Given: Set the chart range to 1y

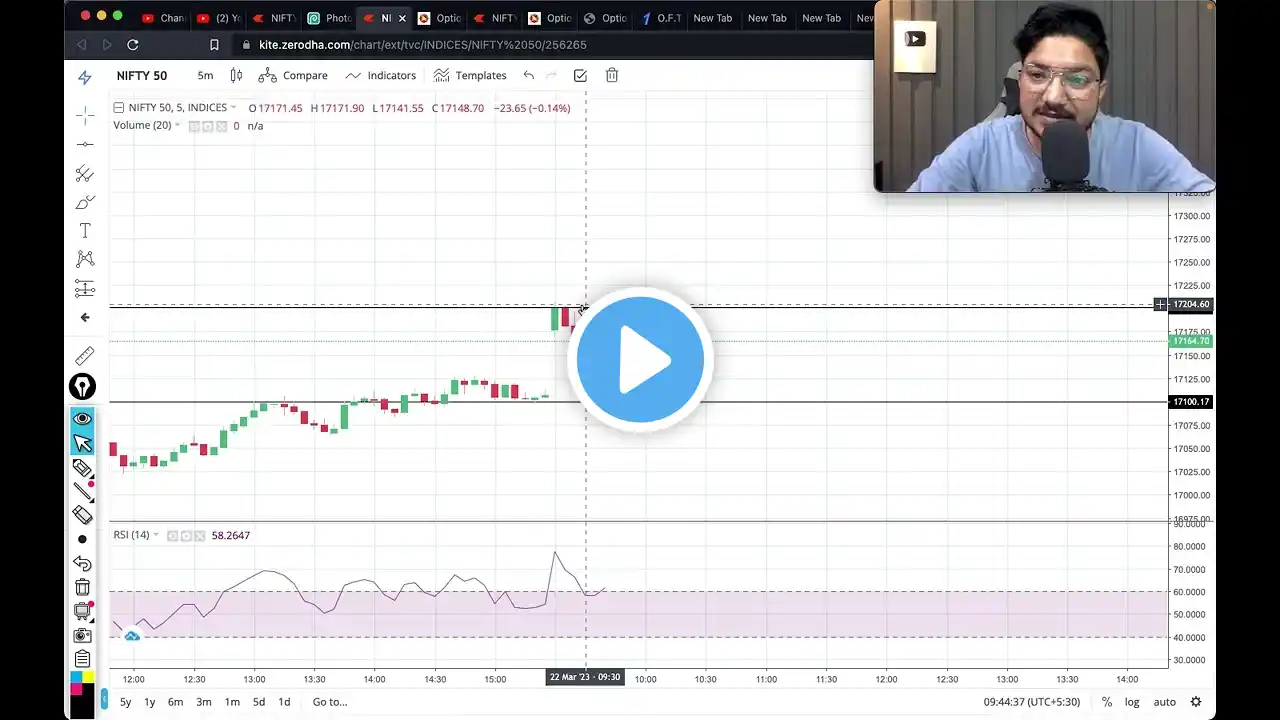Looking at the screenshot, I should click(x=150, y=702).
